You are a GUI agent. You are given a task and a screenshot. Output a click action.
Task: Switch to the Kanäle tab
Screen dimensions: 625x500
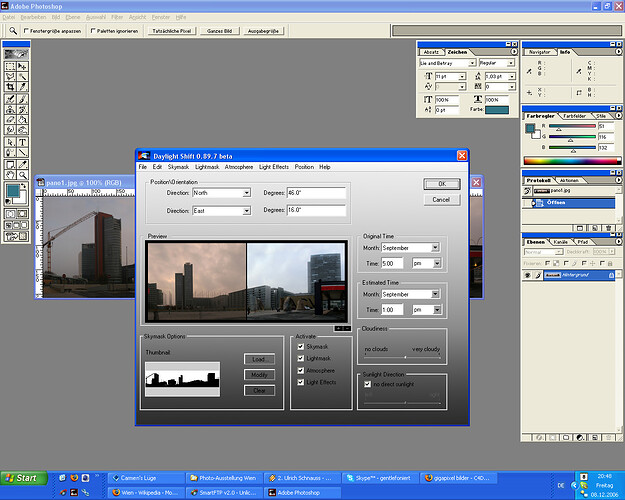coord(560,242)
